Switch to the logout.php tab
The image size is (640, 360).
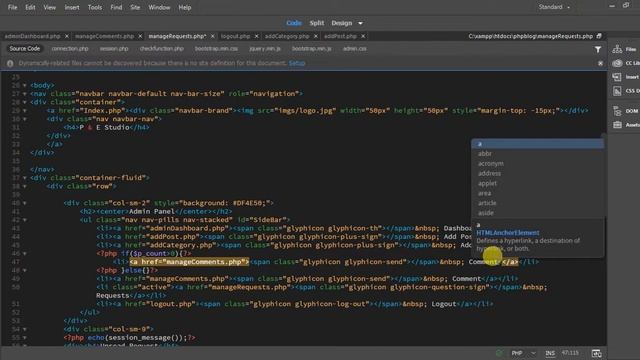[x=236, y=36]
